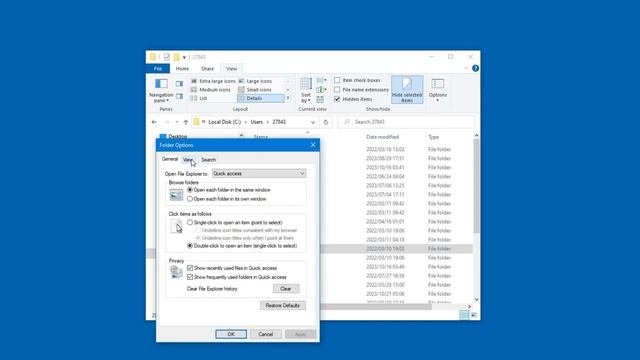Click the Clear history button
This screenshot has width=640, height=360.
(286, 289)
